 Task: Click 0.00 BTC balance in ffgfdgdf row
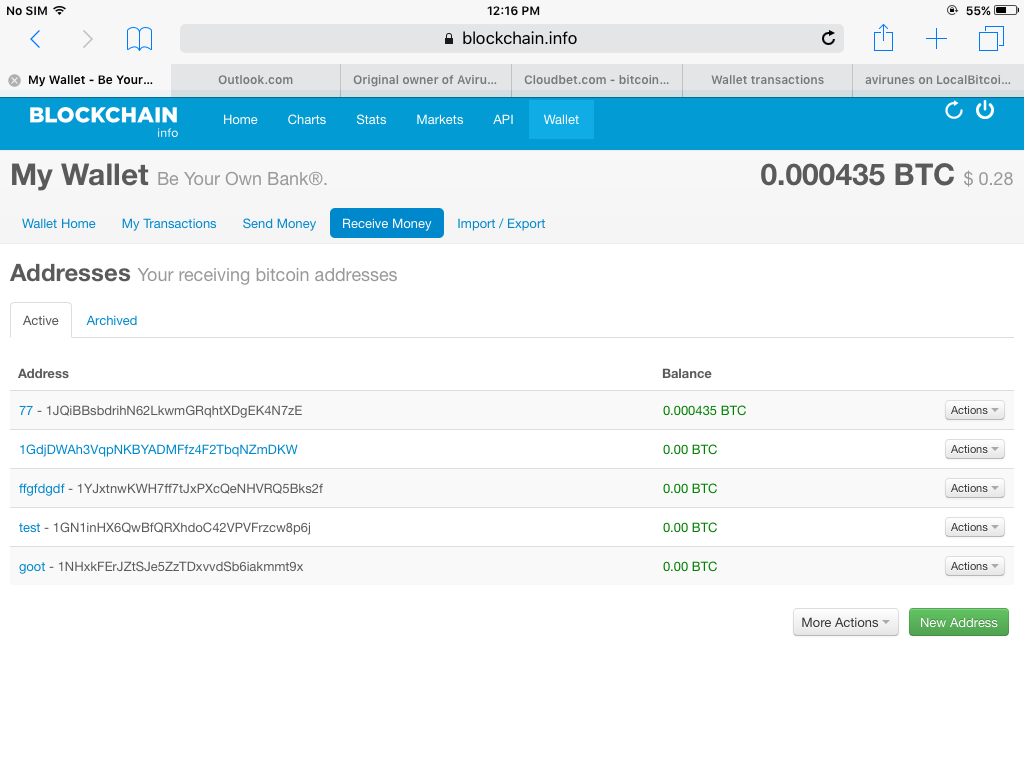coord(690,488)
